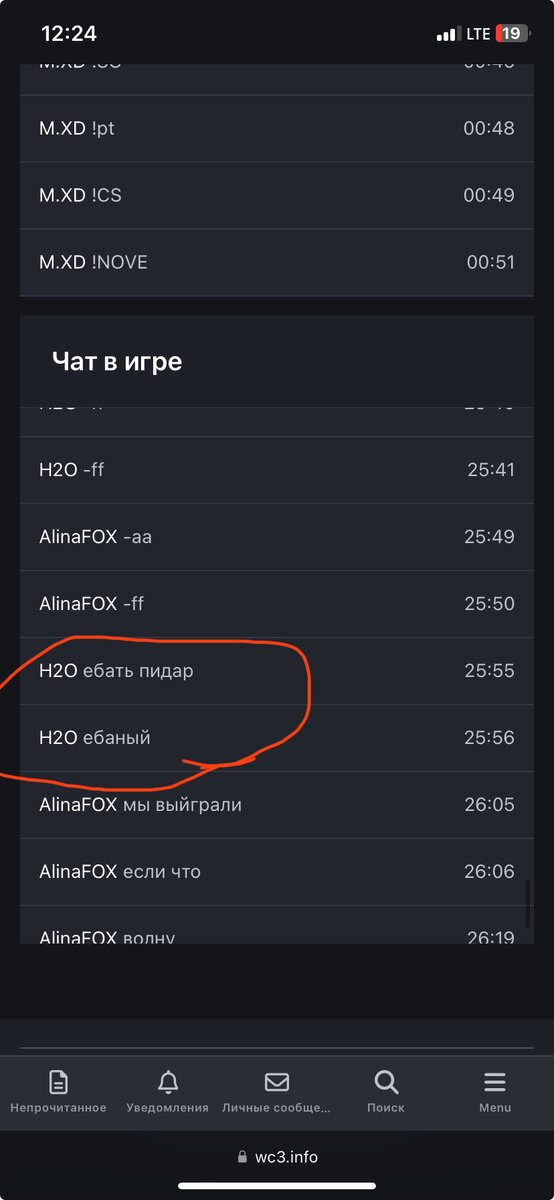Open the Личные сообщения envelope icon
The image size is (554, 1200).
(277, 1082)
